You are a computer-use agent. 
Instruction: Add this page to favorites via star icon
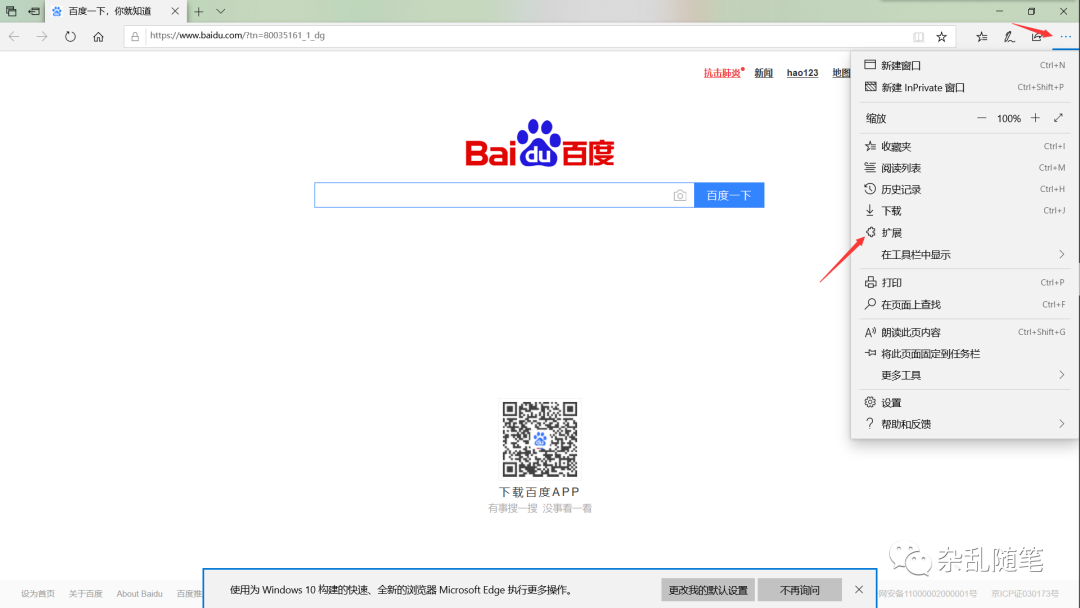pyautogui.click(x=941, y=36)
